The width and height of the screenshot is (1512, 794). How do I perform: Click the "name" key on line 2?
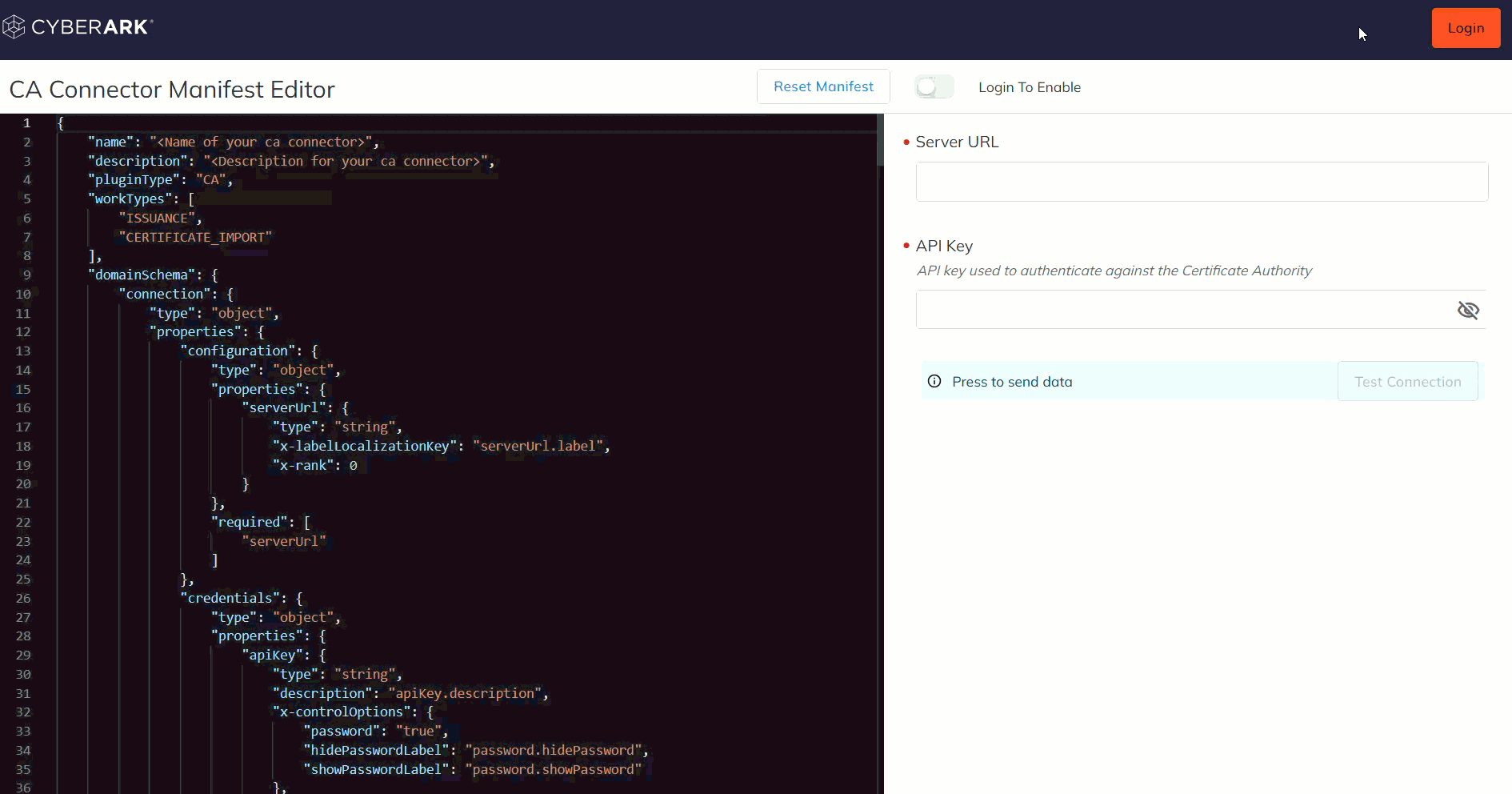110,142
